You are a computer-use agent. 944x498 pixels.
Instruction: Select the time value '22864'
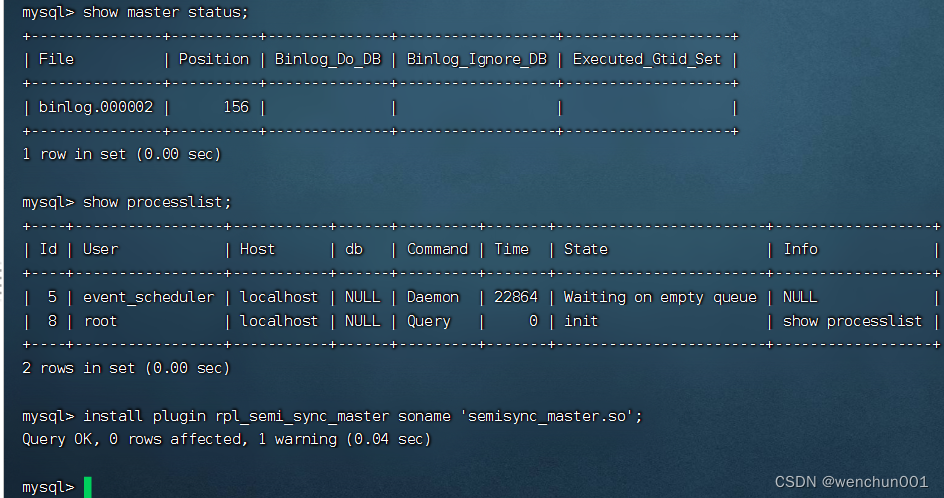tap(516, 297)
